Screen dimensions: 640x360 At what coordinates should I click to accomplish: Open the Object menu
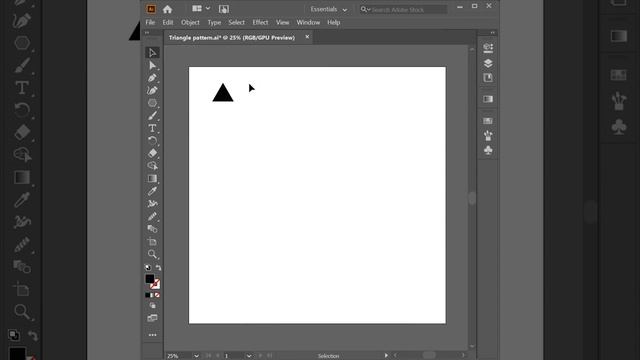coord(190,22)
